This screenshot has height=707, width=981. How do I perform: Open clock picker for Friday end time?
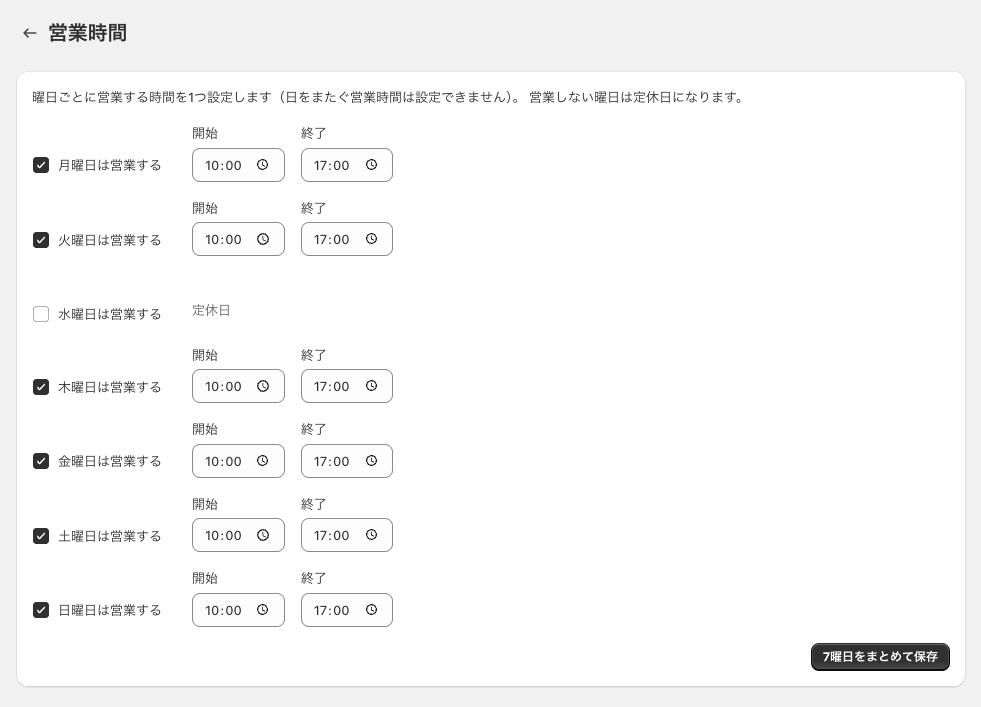[372, 461]
